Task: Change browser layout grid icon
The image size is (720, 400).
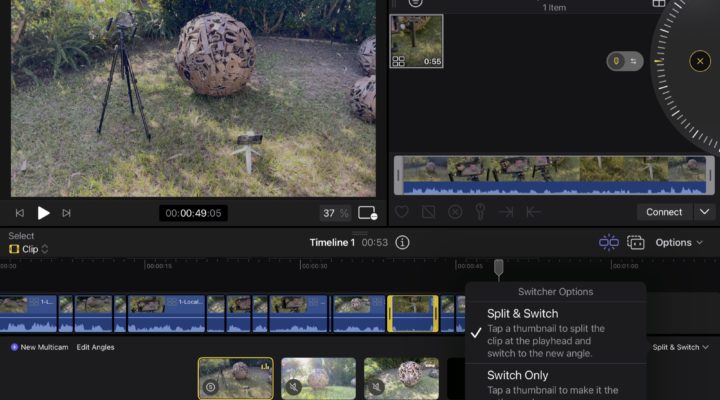Action: 658,3
